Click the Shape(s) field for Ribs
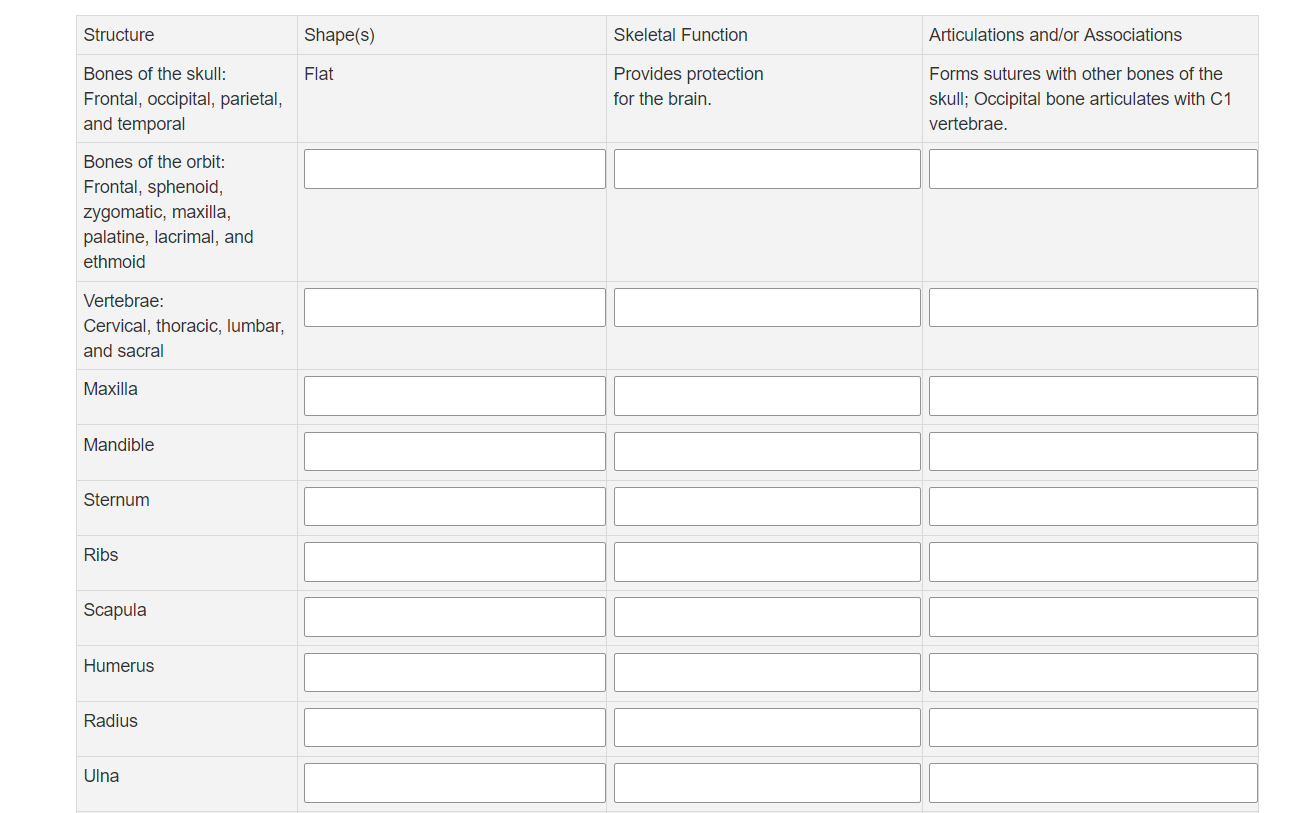The height and width of the screenshot is (813, 1304). pos(454,561)
